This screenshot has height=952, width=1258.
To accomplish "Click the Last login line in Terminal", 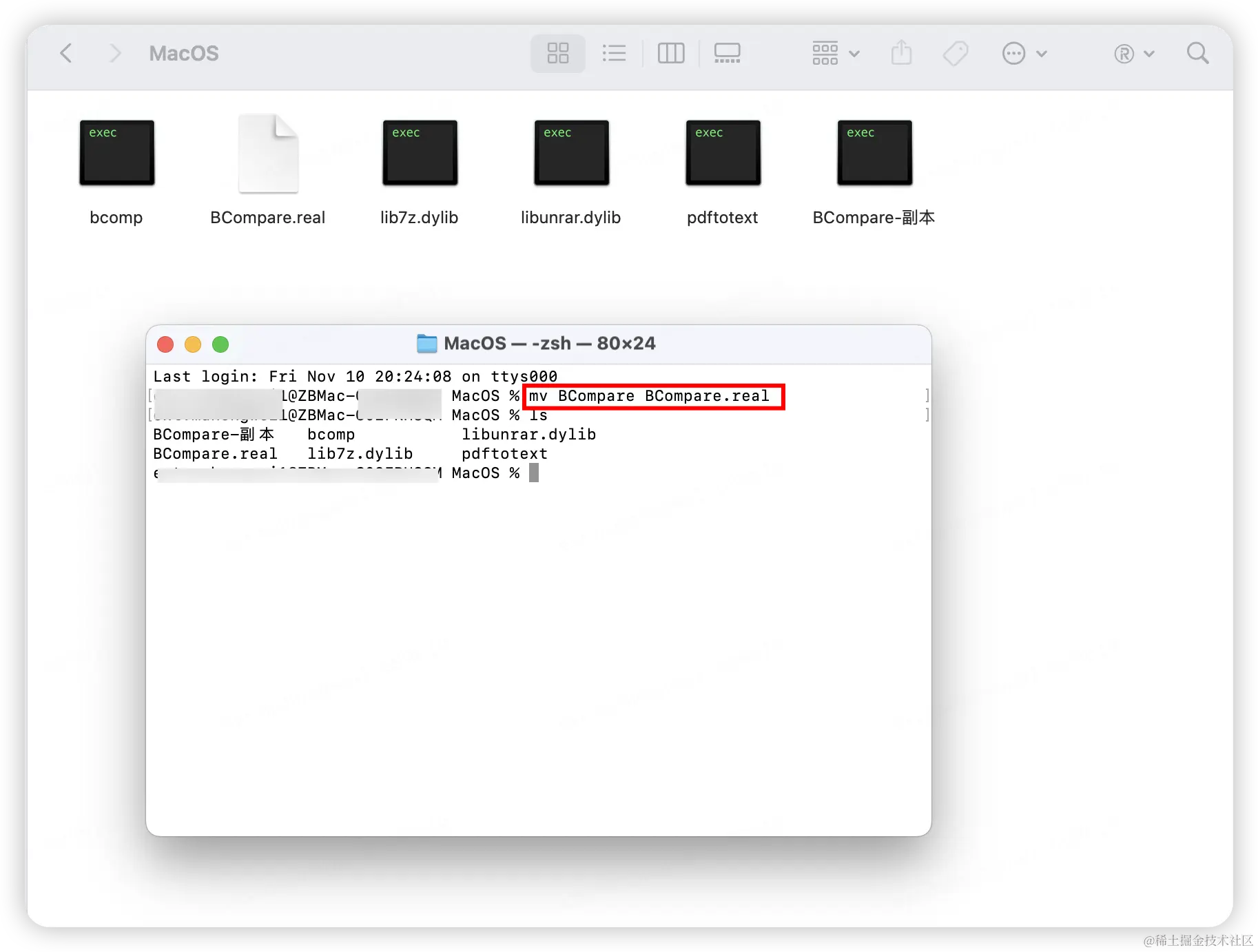I will (x=355, y=377).
